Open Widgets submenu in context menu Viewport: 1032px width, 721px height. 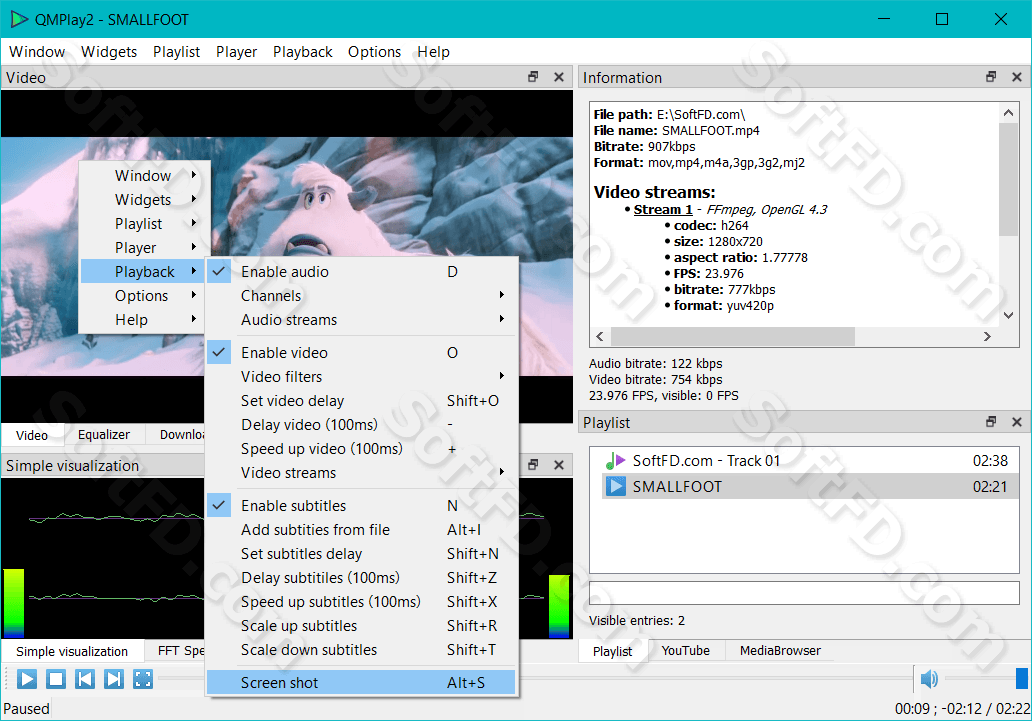point(144,200)
